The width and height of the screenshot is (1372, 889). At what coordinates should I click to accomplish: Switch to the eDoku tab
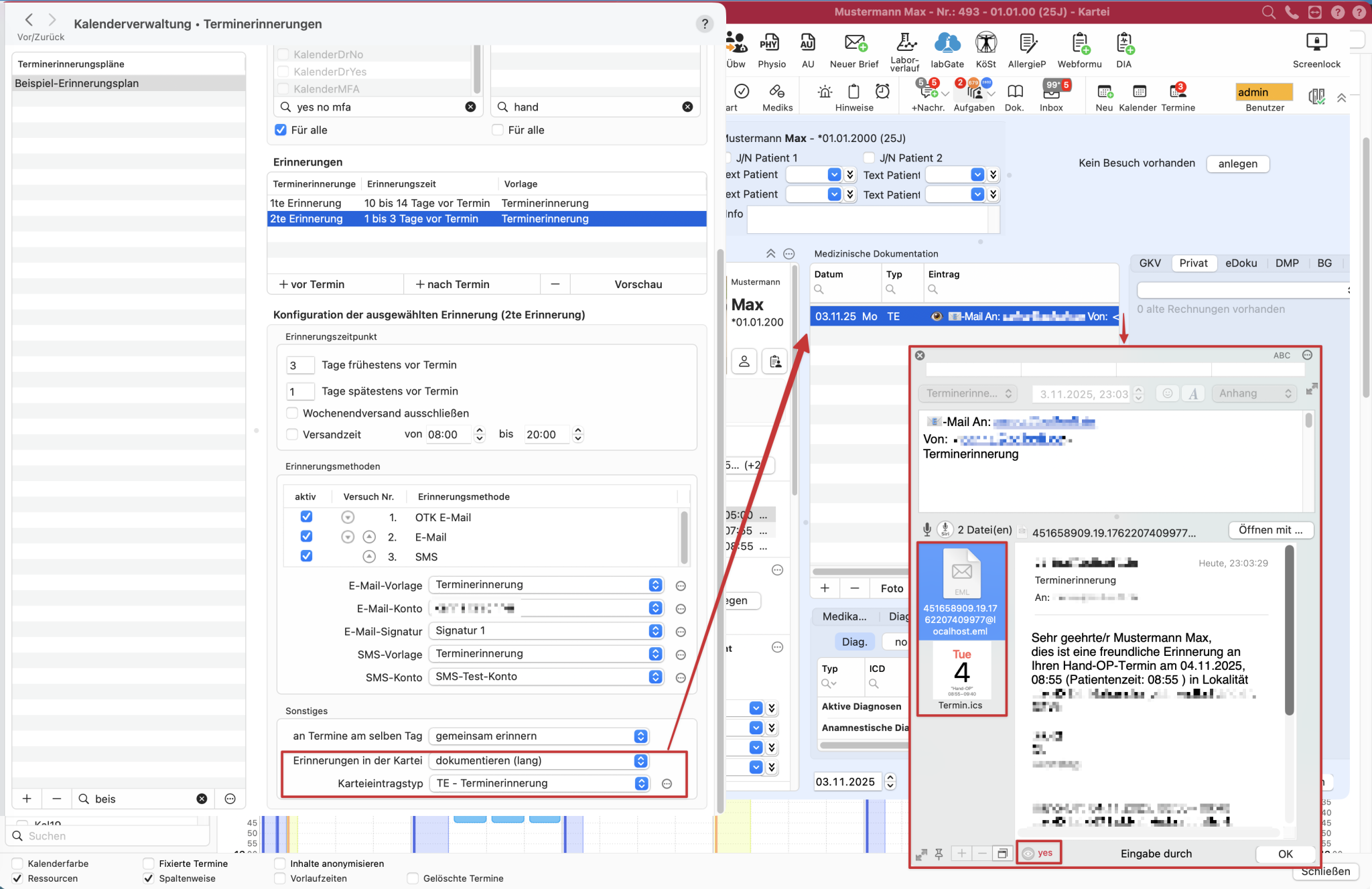(1241, 263)
